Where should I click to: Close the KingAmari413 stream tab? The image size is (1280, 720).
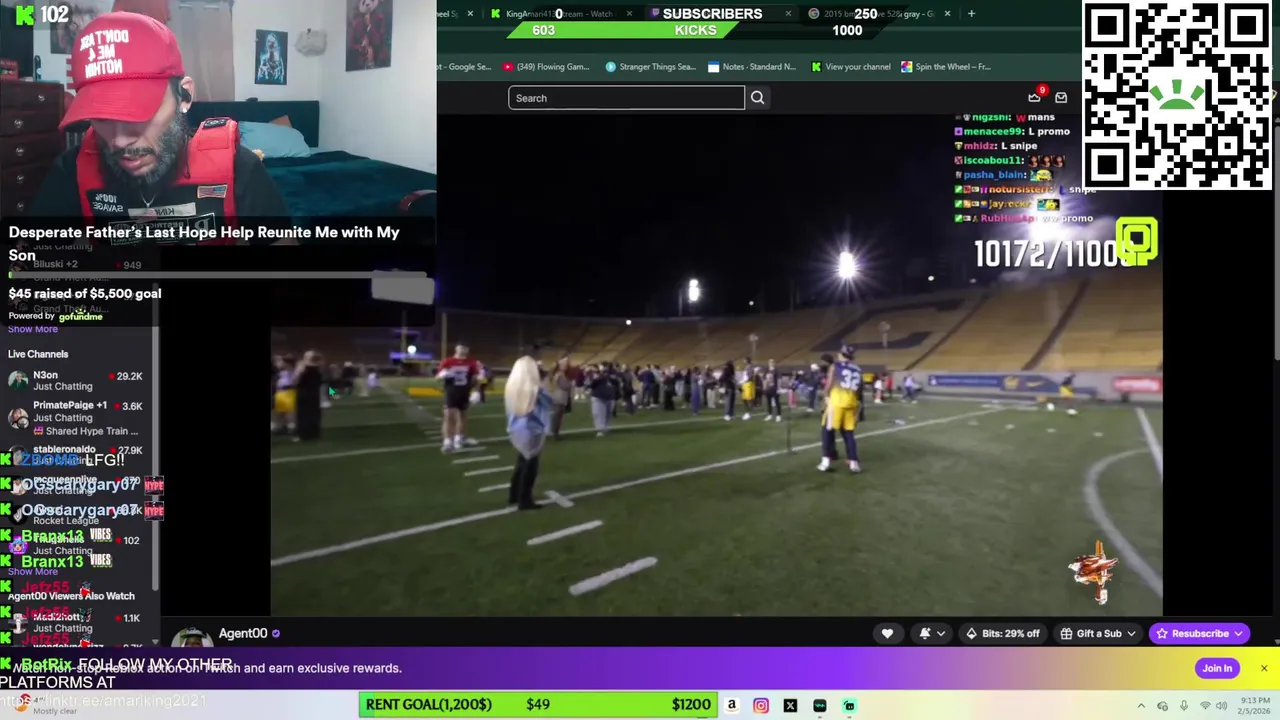pyautogui.click(x=629, y=14)
